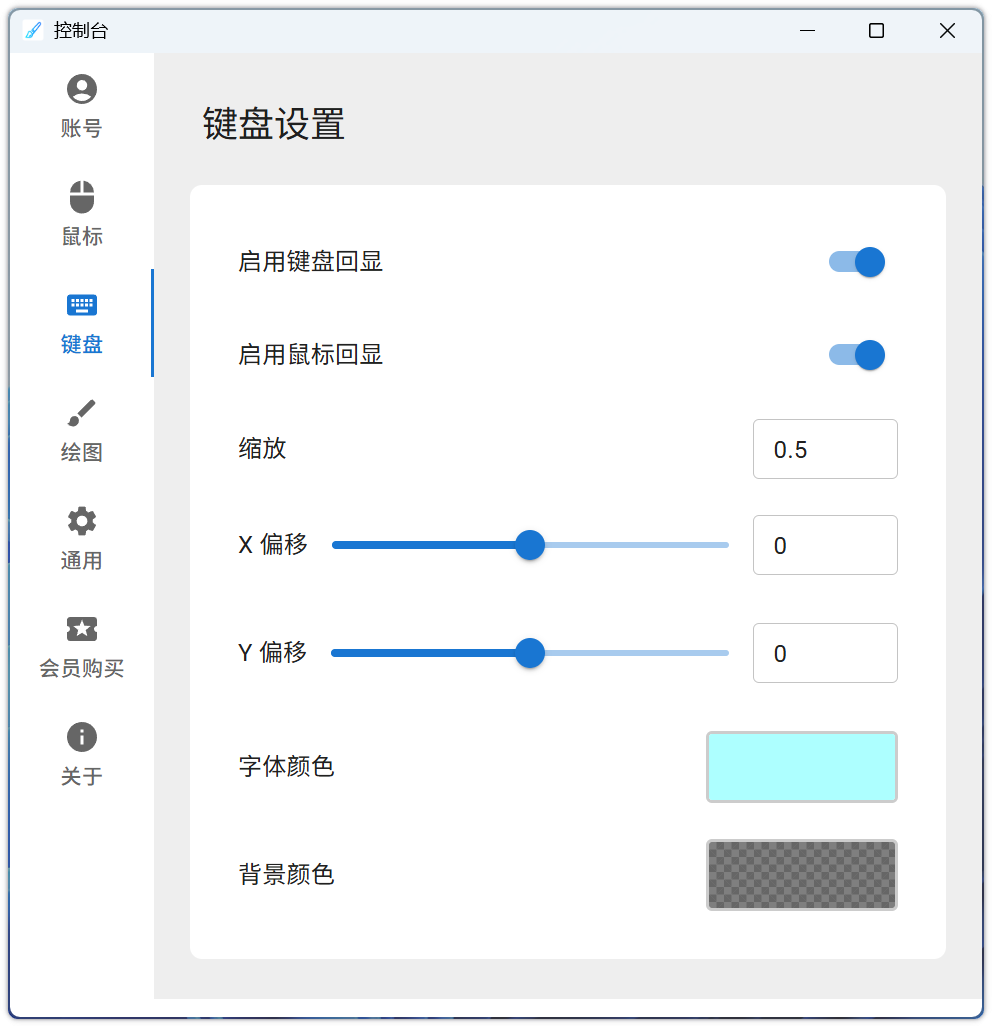Close the 控制台 window

[x=947, y=31]
